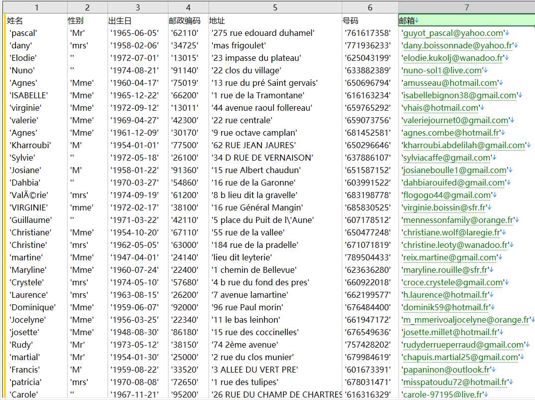Select column 7 header
Viewport: 535px width, 400px height.
466,7
